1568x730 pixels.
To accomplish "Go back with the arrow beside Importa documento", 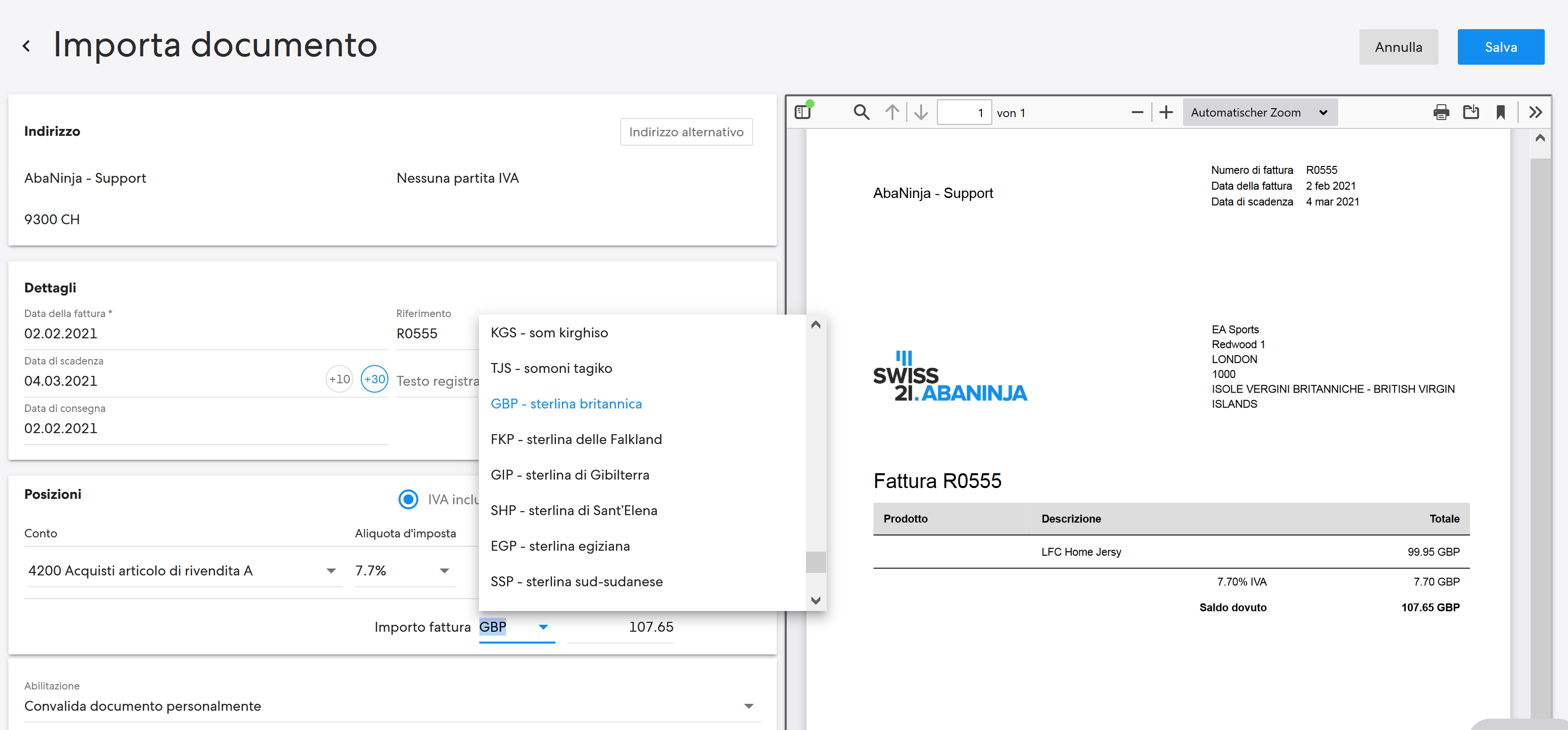I will pos(26,45).
